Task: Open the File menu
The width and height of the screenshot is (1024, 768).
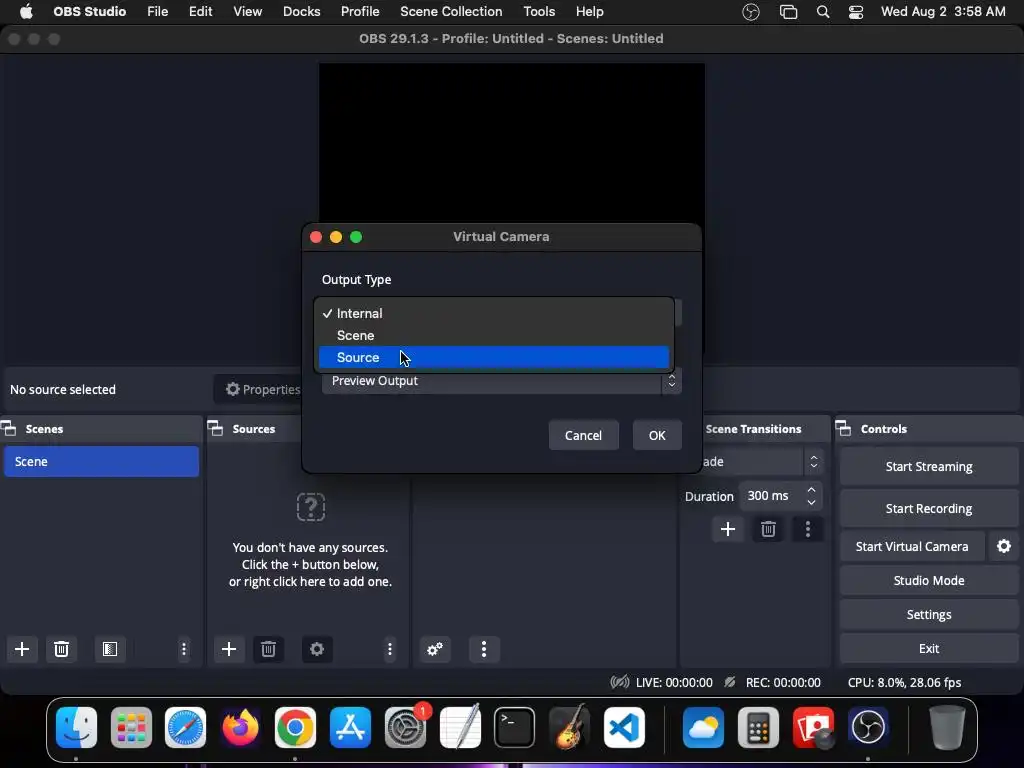Action: click(x=157, y=12)
